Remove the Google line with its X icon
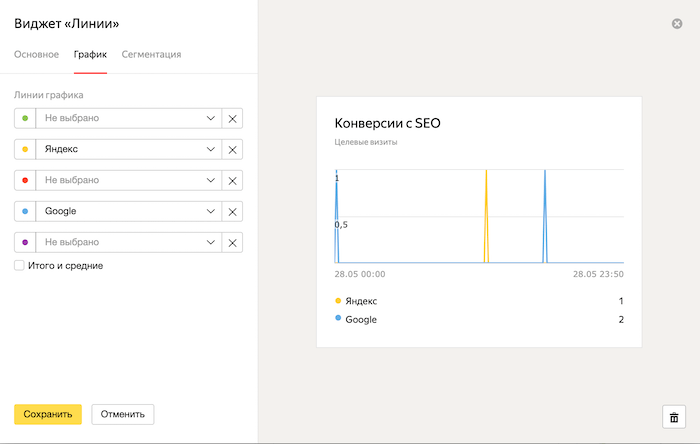 coord(232,211)
